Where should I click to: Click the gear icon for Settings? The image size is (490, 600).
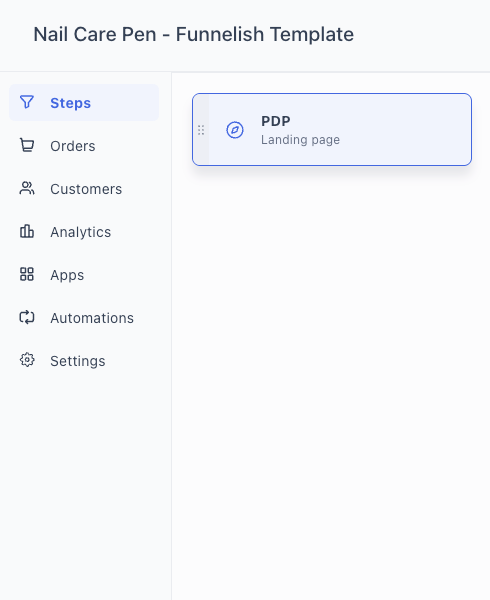[27, 360]
